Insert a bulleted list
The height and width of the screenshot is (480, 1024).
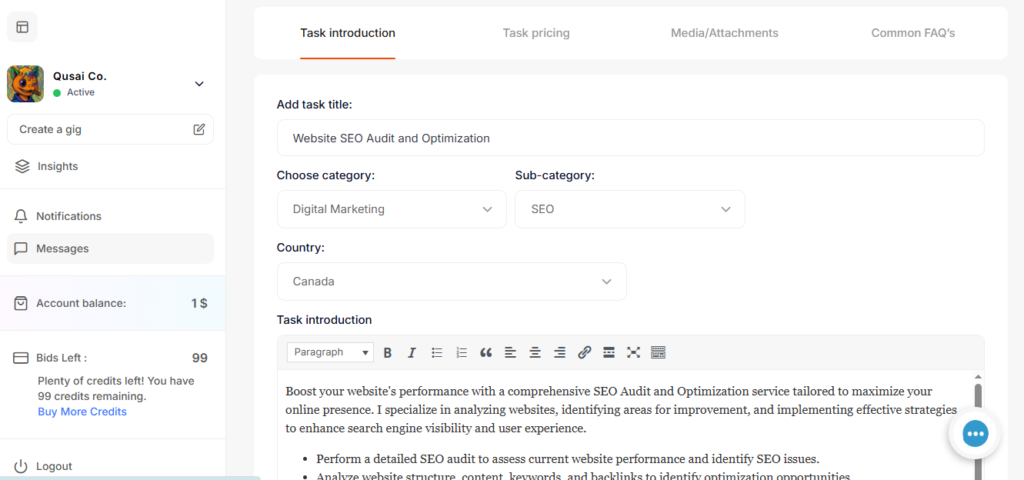[x=437, y=352]
